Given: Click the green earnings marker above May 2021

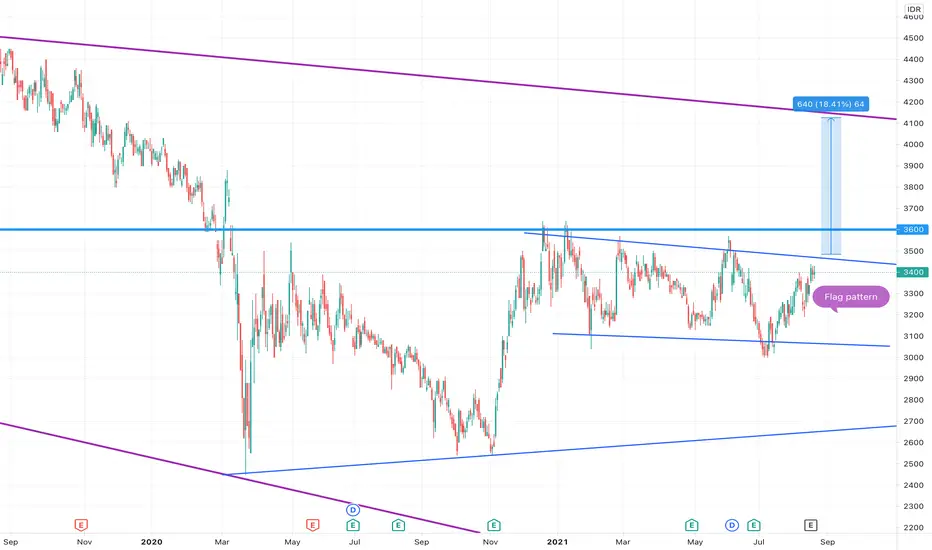Looking at the screenshot, I should coord(691,525).
